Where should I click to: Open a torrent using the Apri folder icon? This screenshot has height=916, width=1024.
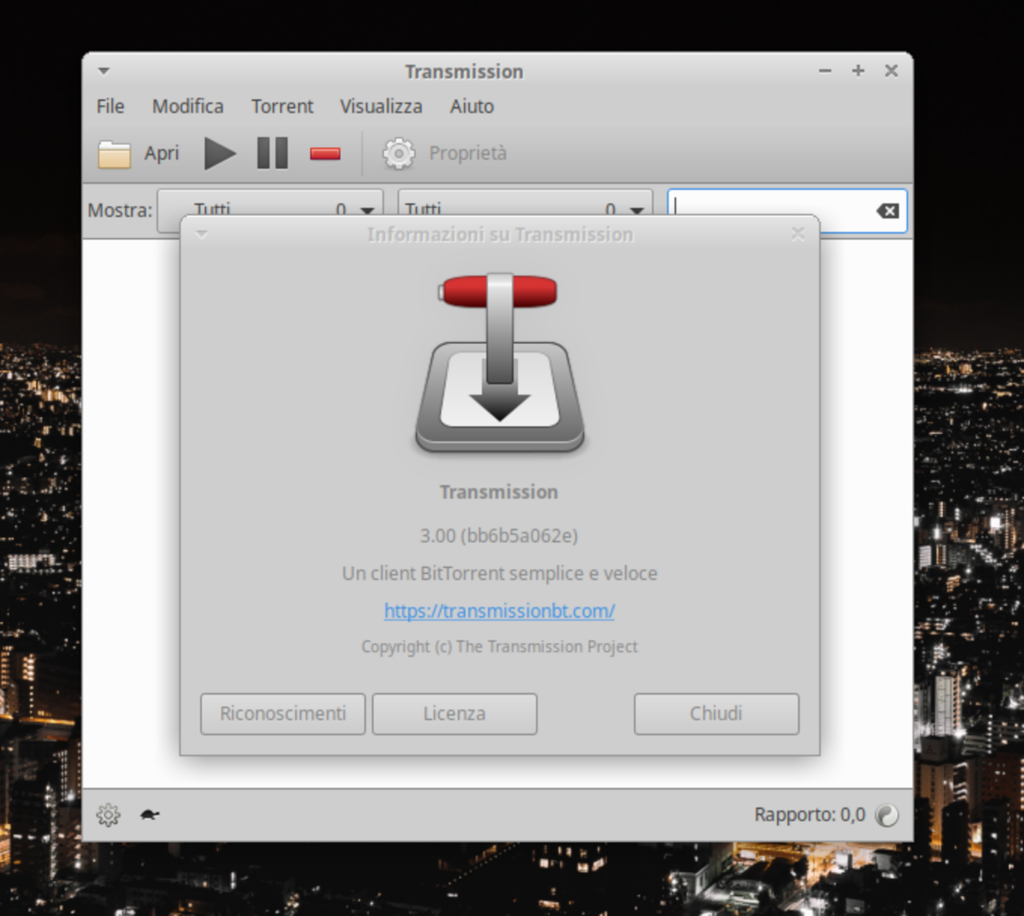click(114, 153)
